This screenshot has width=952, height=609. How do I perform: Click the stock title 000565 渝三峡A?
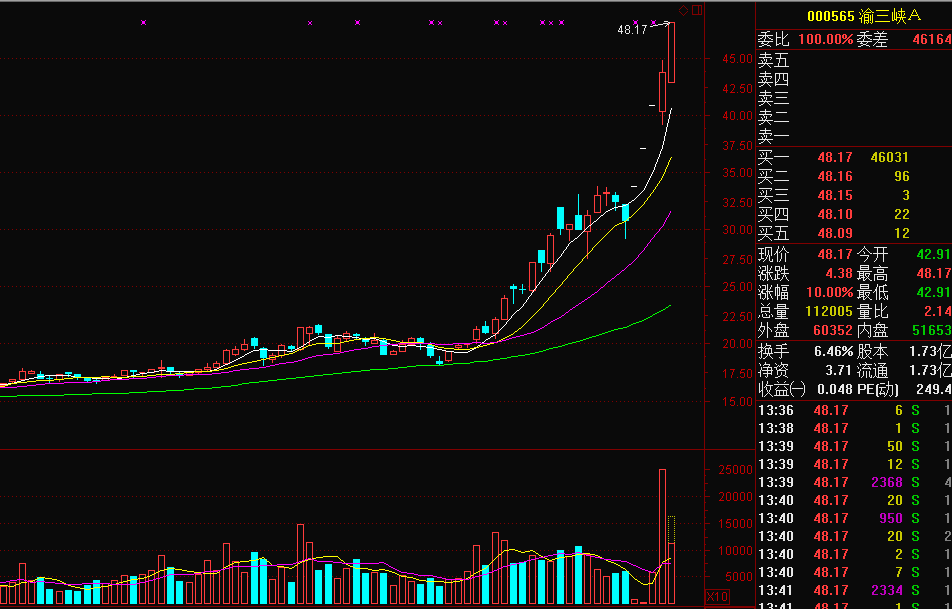(x=856, y=15)
